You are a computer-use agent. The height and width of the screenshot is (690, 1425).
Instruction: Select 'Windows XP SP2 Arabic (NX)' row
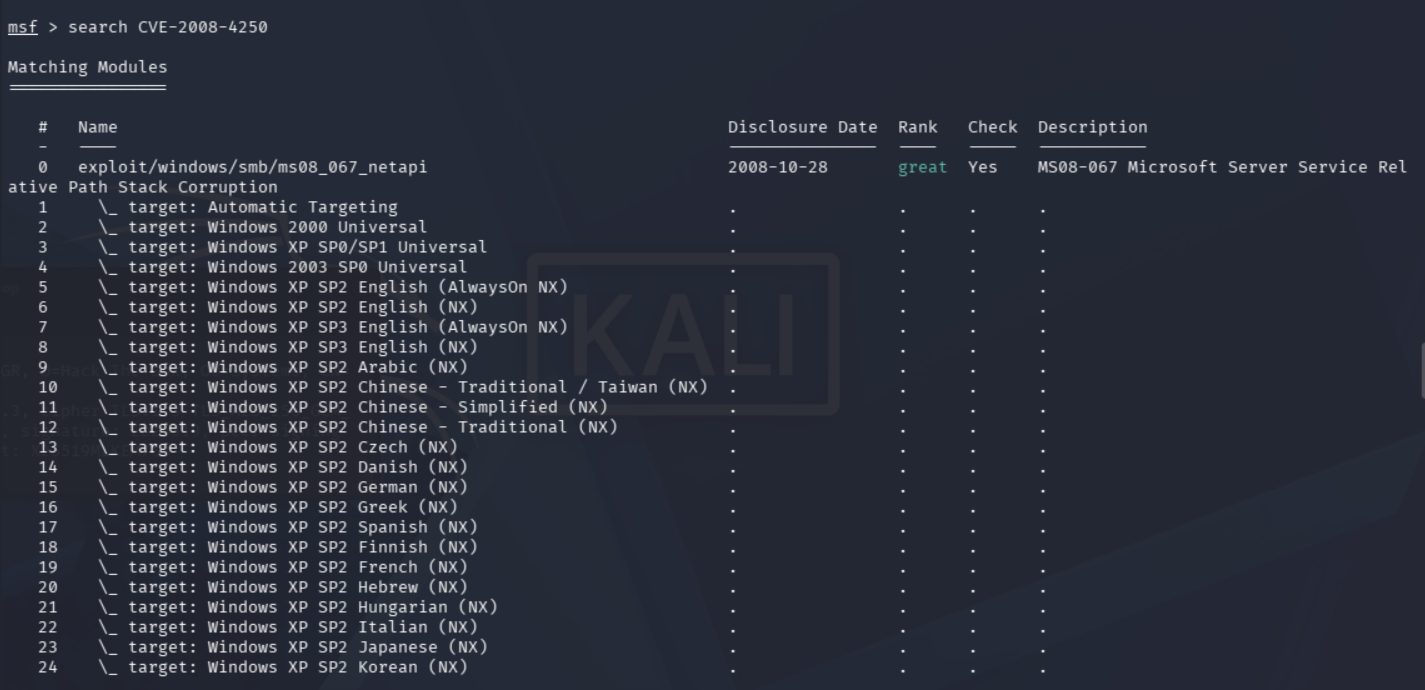point(283,367)
